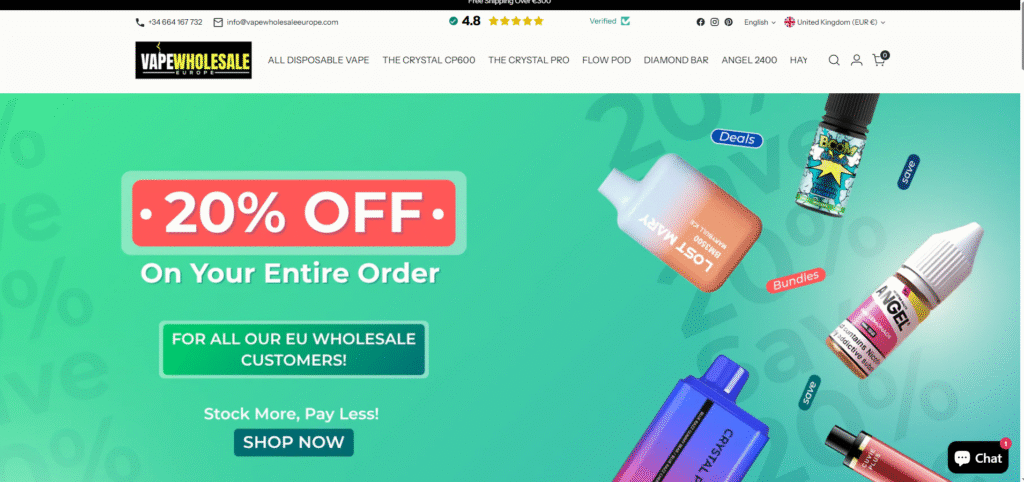Screen dimensions: 1024x482
Task: Open ALL DISPOSABLE VAPE menu
Action: [319, 60]
